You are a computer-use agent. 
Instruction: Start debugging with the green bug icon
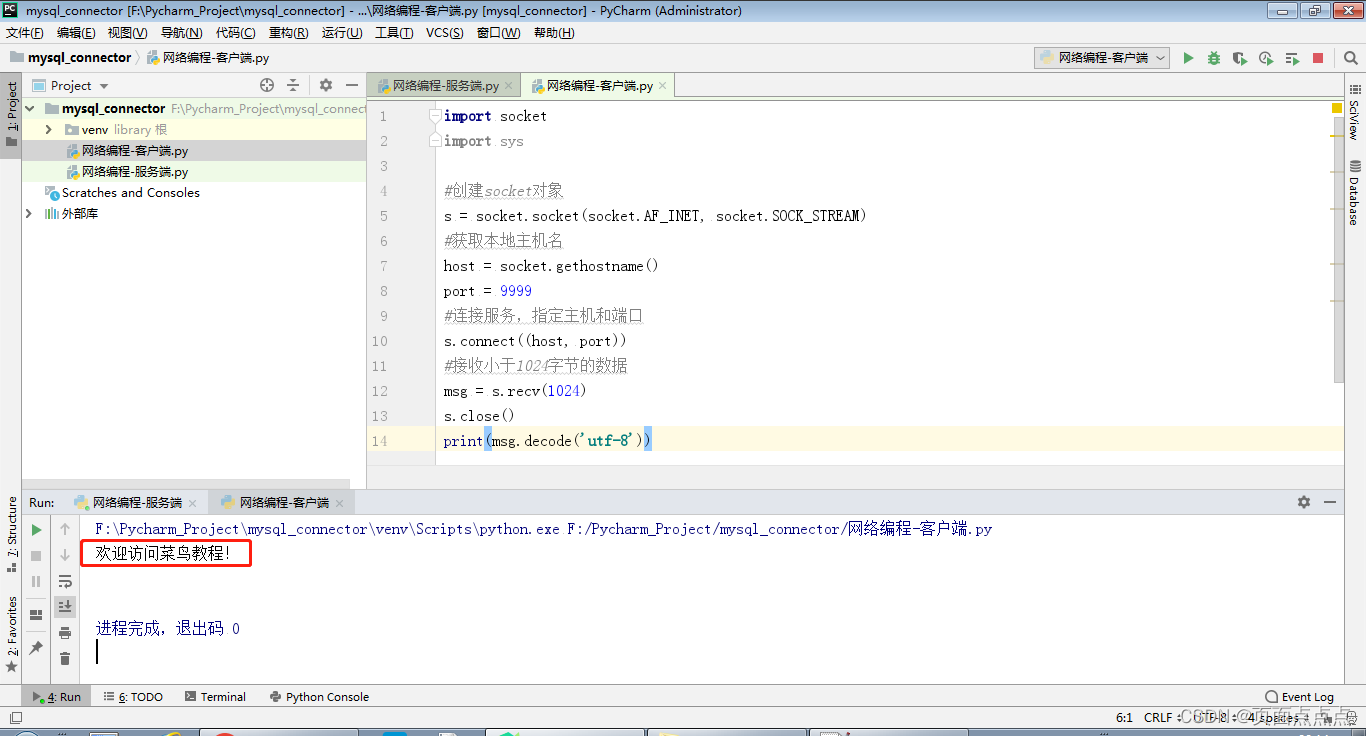point(1214,58)
